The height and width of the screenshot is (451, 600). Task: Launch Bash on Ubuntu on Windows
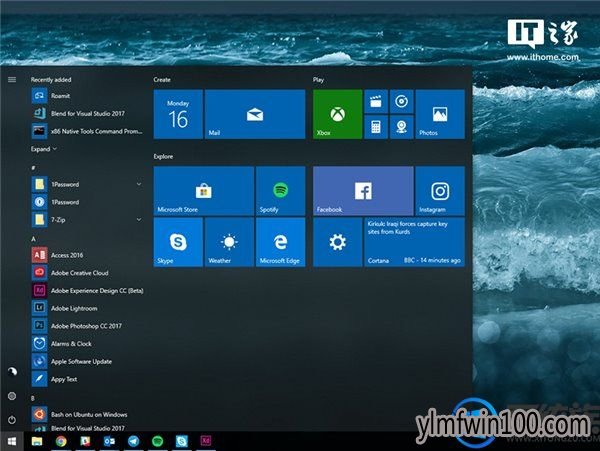point(87,414)
